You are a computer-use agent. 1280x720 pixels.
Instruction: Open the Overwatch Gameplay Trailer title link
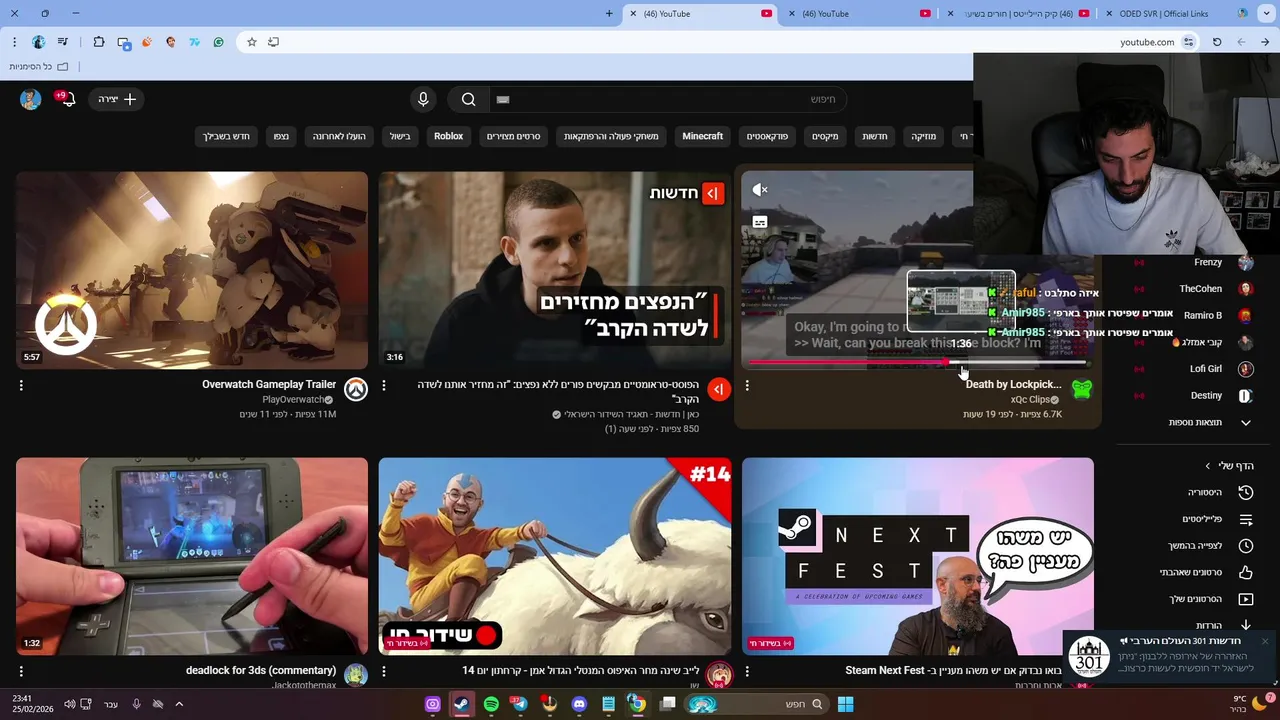pos(268,384)
